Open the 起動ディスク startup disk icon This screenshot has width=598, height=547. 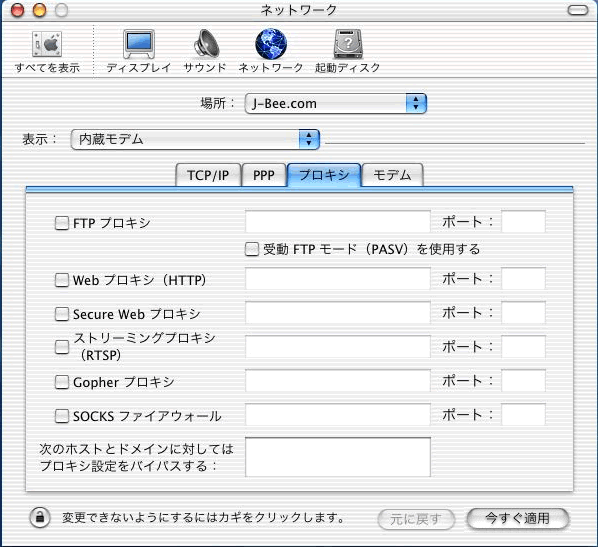click(348, 44)
